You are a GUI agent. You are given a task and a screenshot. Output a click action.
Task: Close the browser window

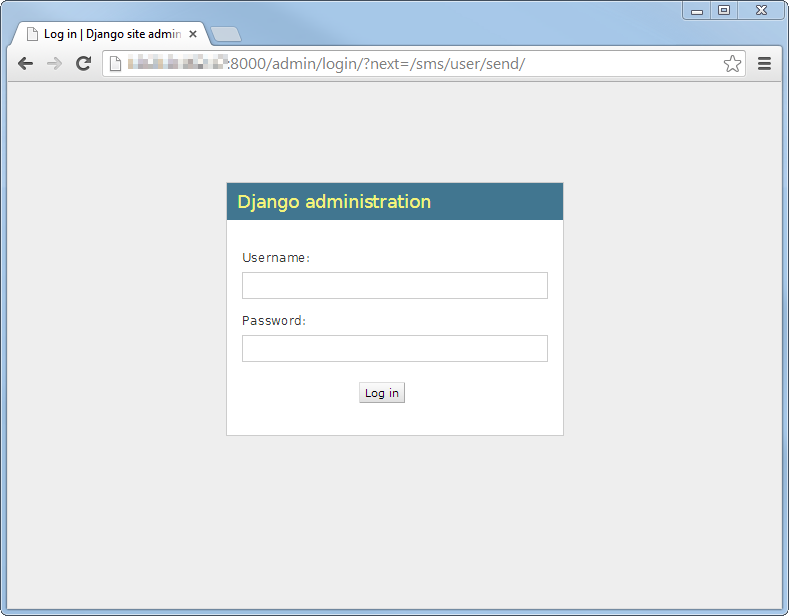pos(761,11)
